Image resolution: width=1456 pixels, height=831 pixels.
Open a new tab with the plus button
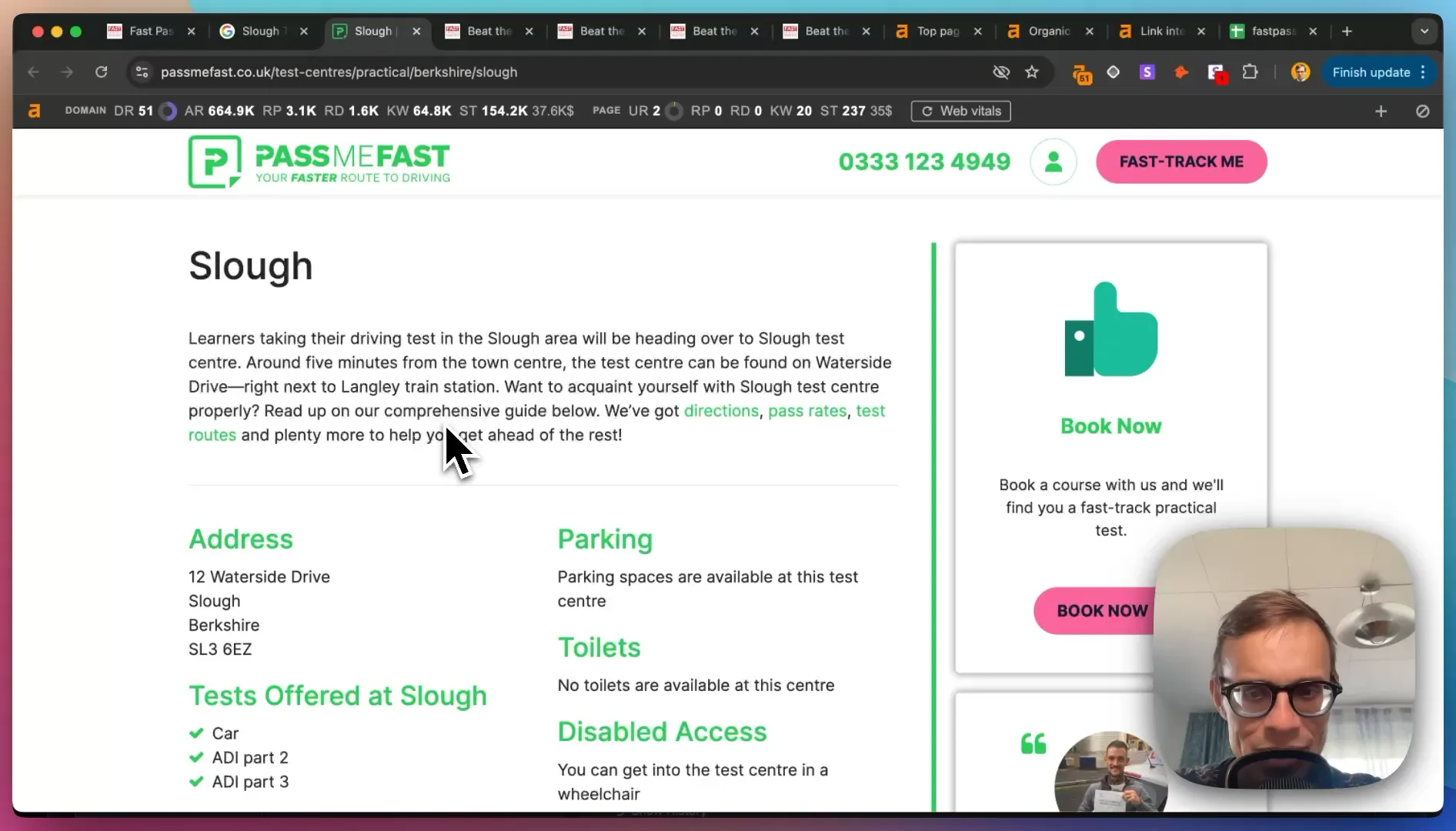click(x=1347, y=31)
